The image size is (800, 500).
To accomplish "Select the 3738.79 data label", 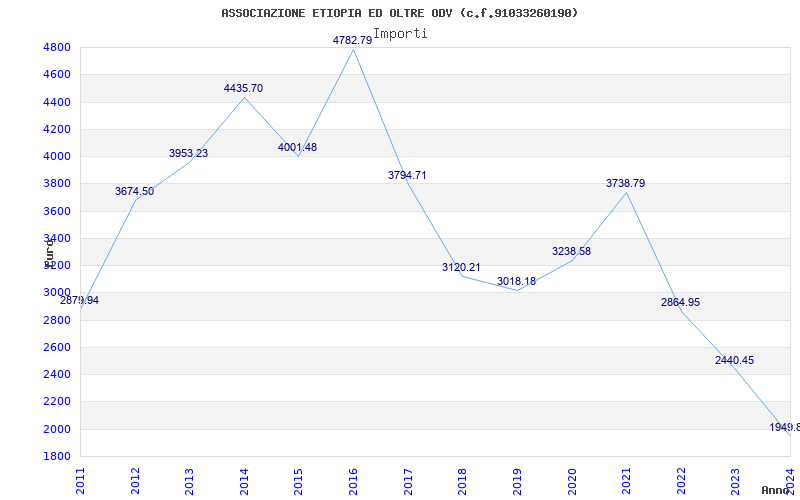I will pyautogui.click(x=626, y=183).
